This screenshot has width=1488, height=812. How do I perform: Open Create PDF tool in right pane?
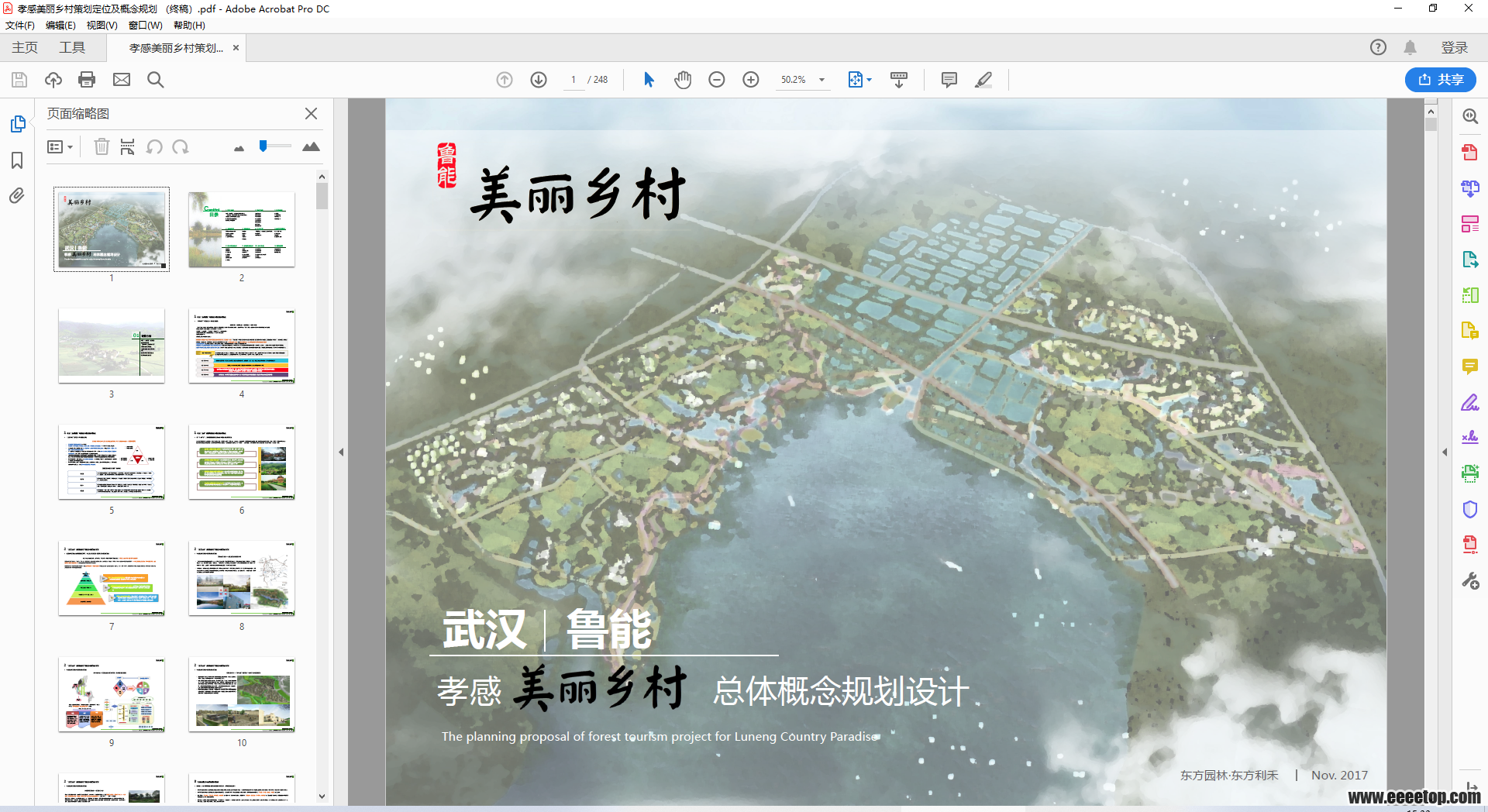[1469, 153]
